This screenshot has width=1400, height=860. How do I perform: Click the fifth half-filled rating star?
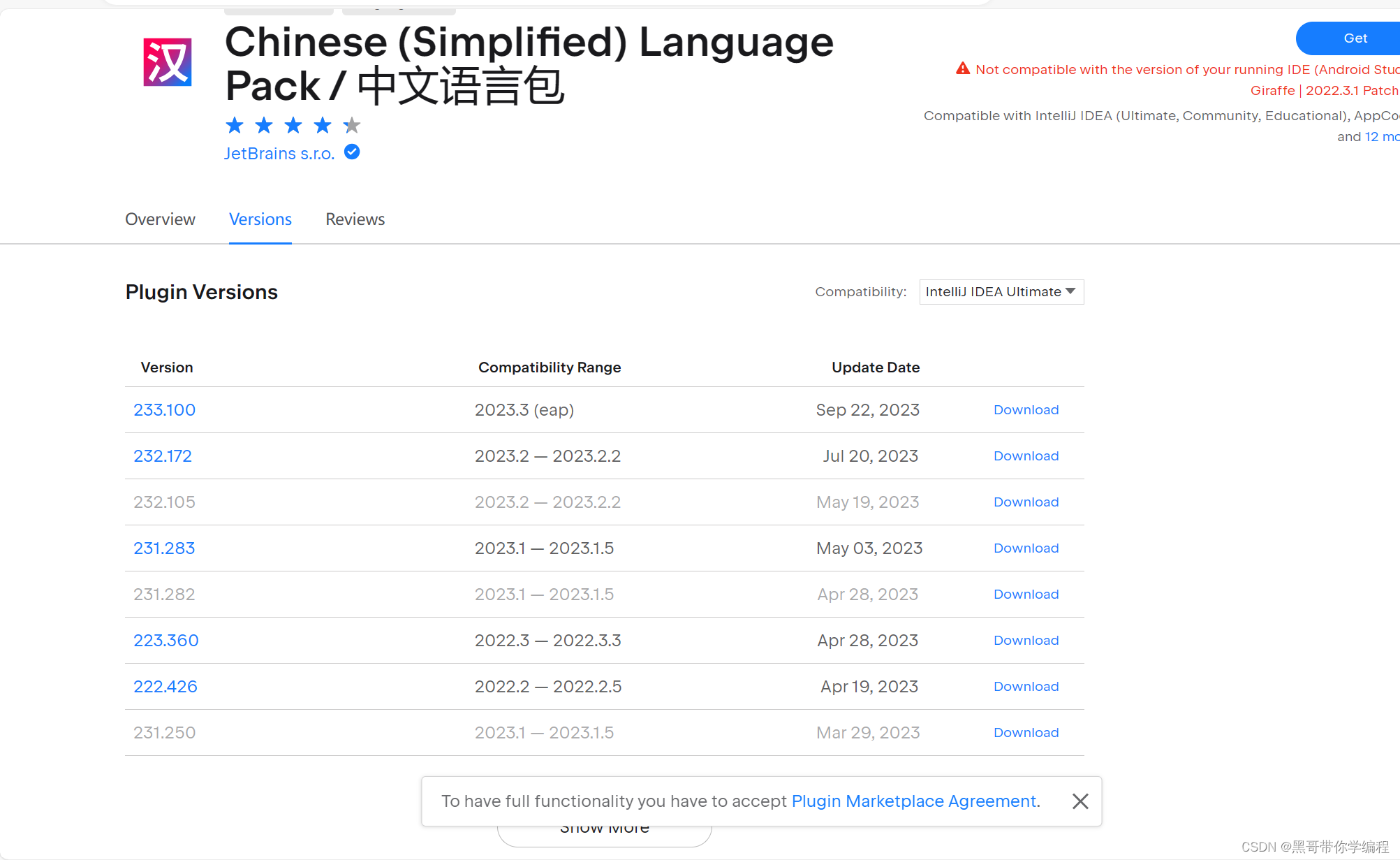click(x=352, y=126)
